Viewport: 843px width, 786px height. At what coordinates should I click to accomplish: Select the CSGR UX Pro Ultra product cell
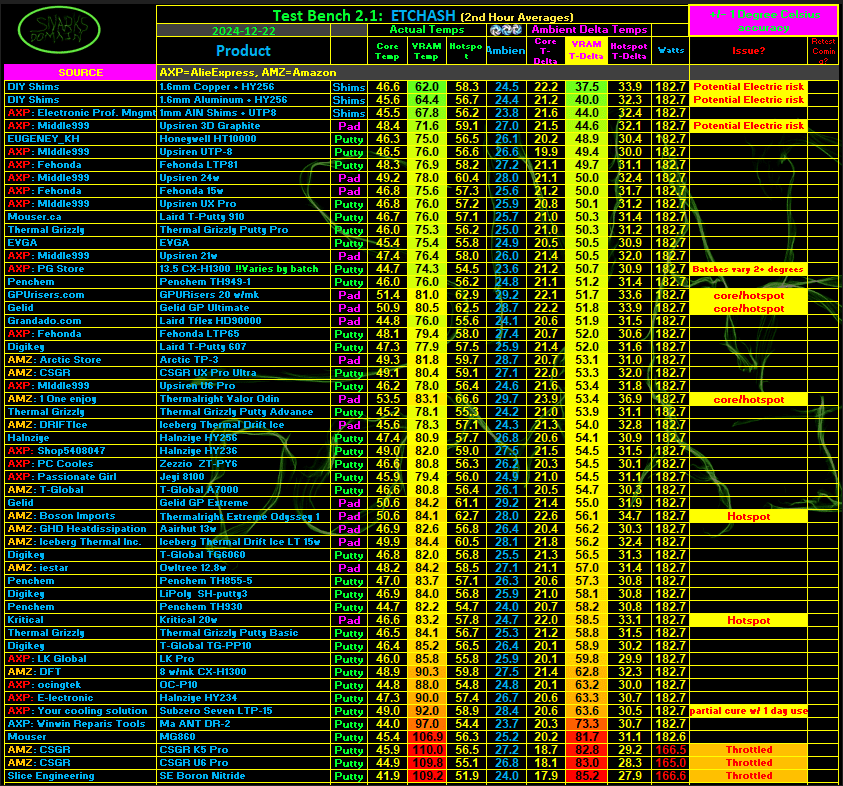[x=244, y=373]
